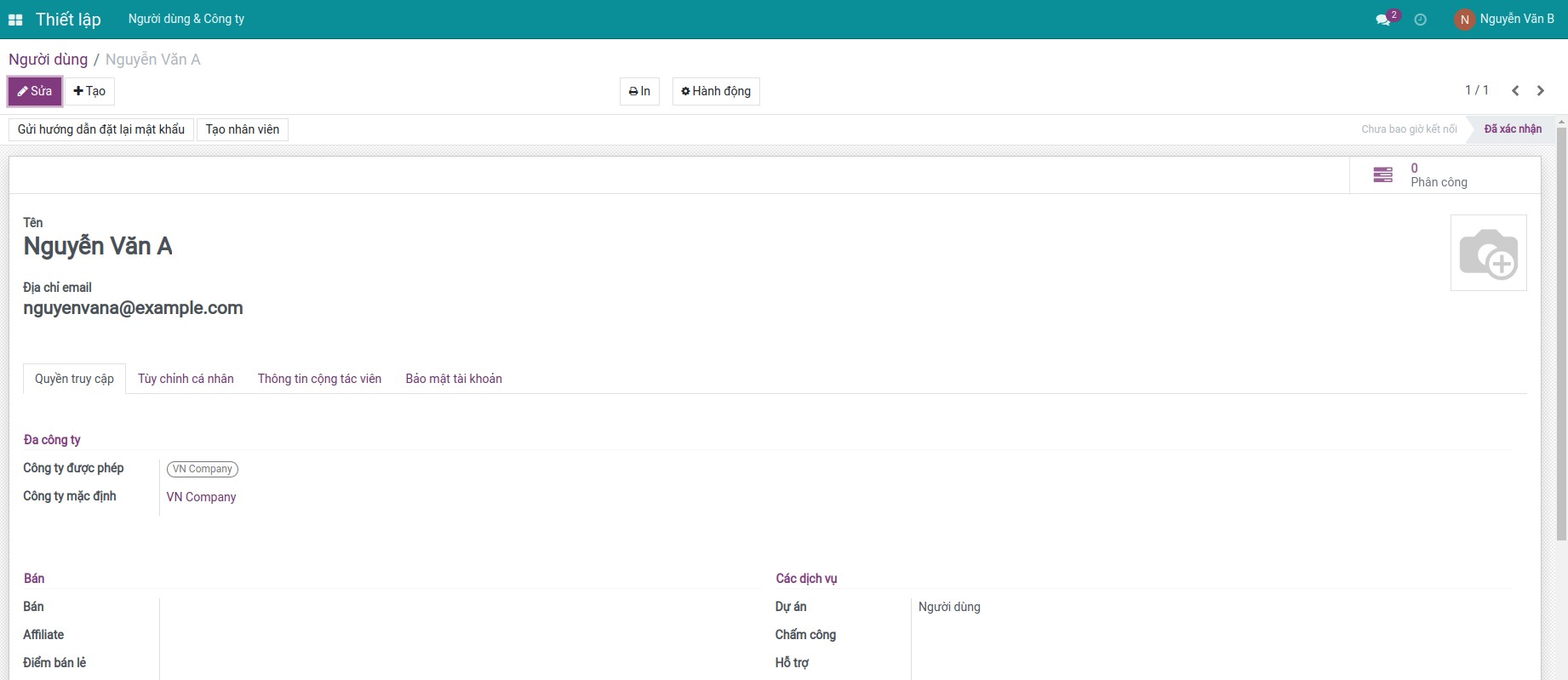
Task: Open the conversations chat icon
Action: [1383, 20]
